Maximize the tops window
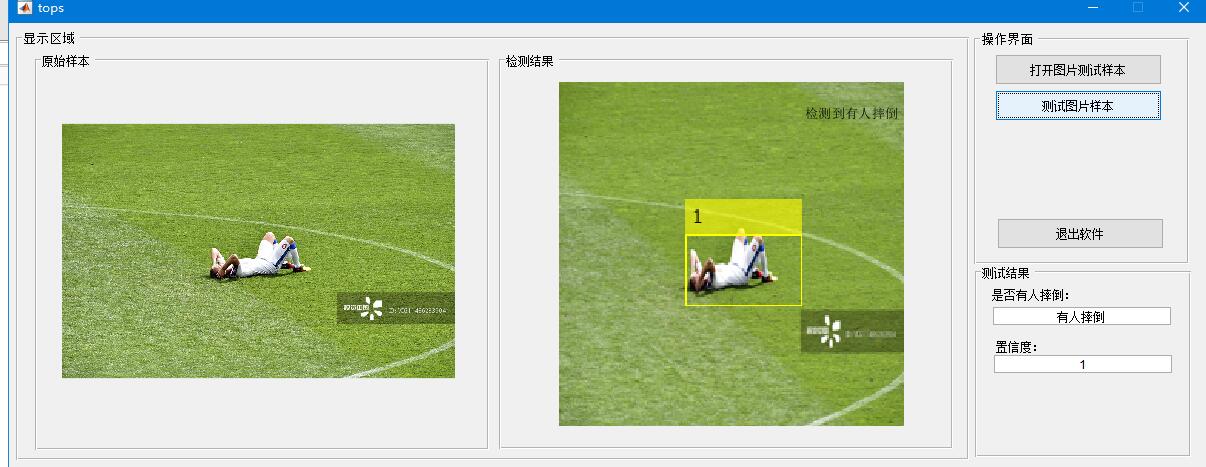Image resolution: width=1206 pixels, height=467 pixels. 1138,7
